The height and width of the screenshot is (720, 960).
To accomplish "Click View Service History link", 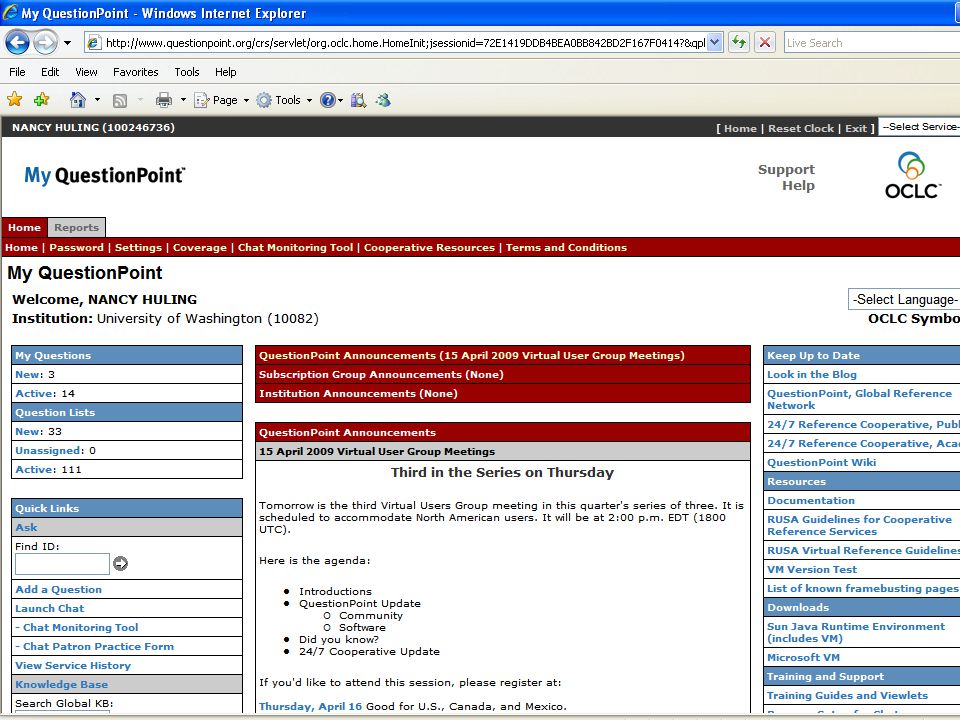I will pos(73,666).
